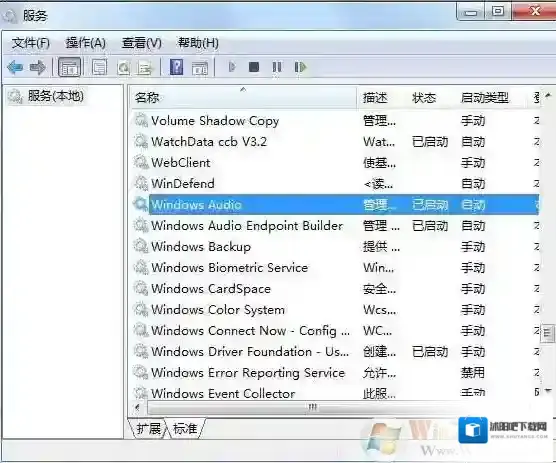The image size is (556, 463).
Task: Minimize the 服务 window
Action: tap(471, 12)
